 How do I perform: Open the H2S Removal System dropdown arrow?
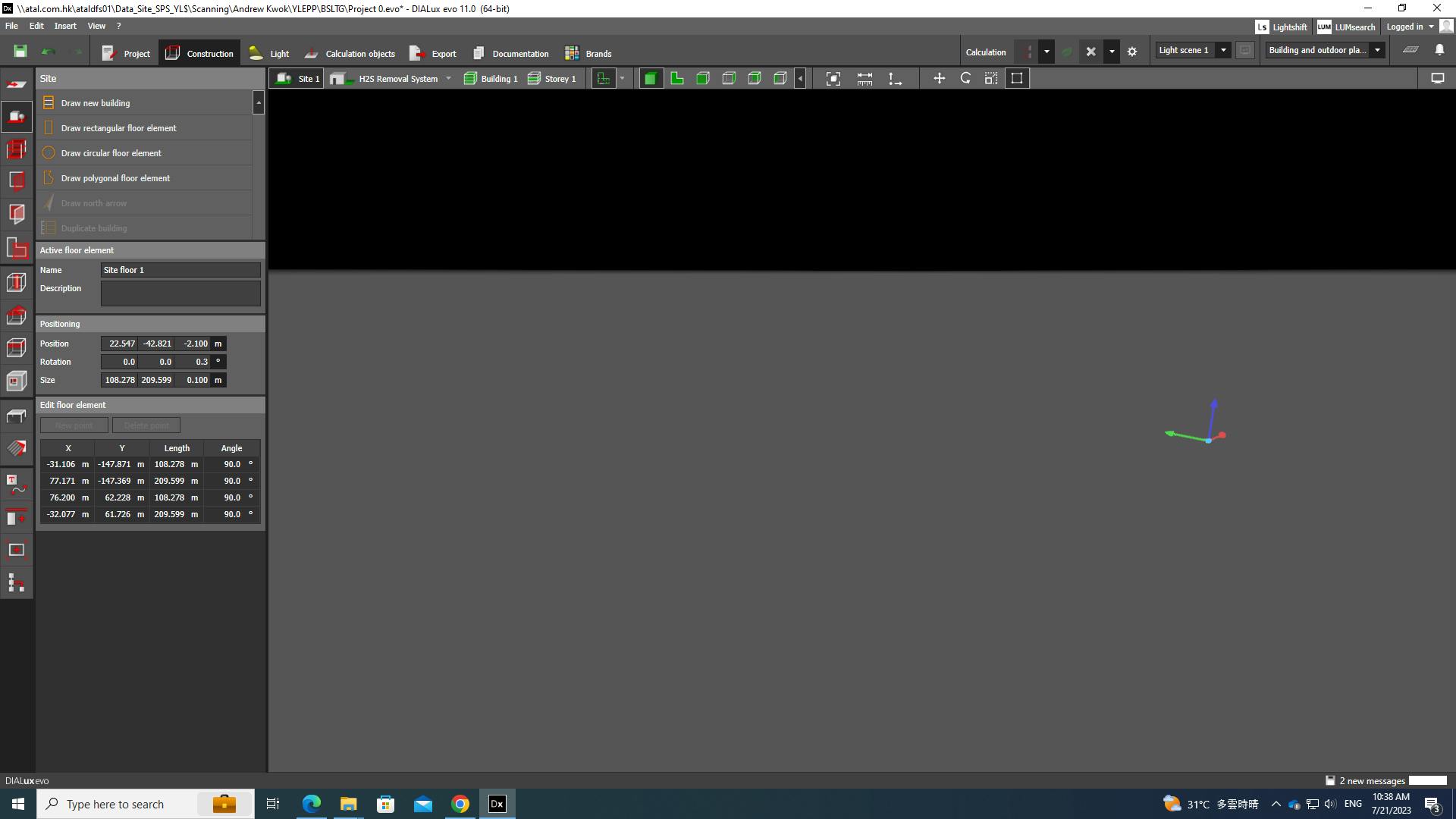pyautogui.click(x=448, y=78)
